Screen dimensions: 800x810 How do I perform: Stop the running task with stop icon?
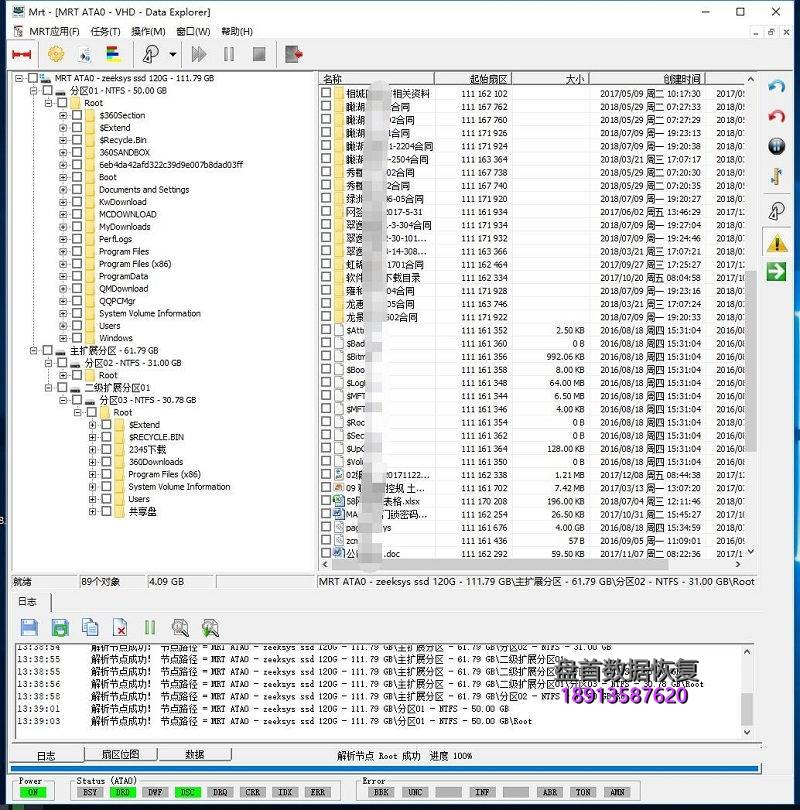click(257, 54)
